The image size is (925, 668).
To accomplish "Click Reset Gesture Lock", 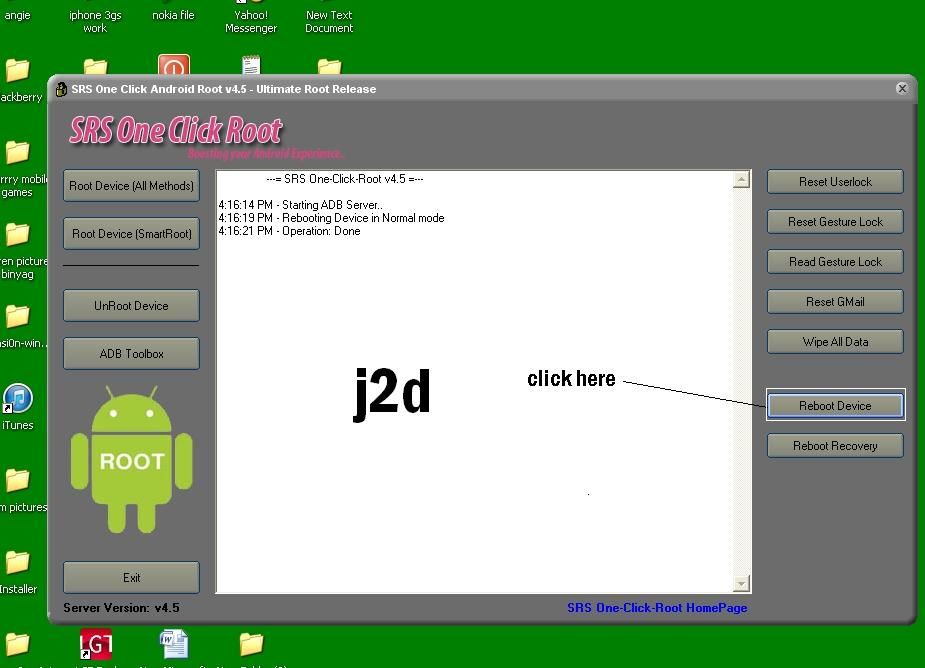I will pyautogui.click(x=835, y=222).
